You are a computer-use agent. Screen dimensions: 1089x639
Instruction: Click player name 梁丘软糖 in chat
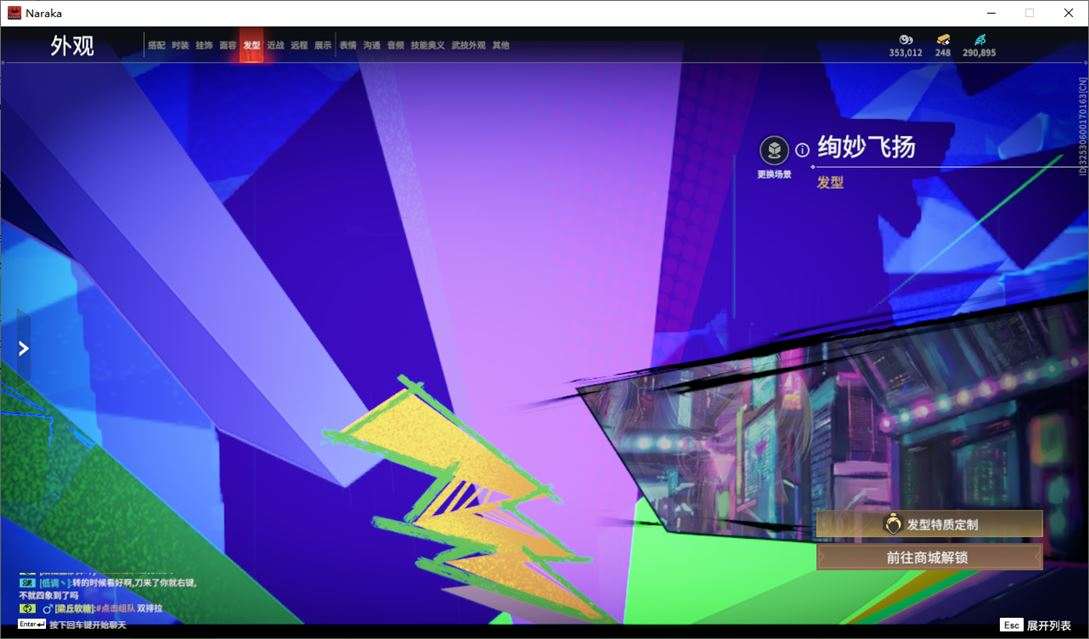[74, 608]
